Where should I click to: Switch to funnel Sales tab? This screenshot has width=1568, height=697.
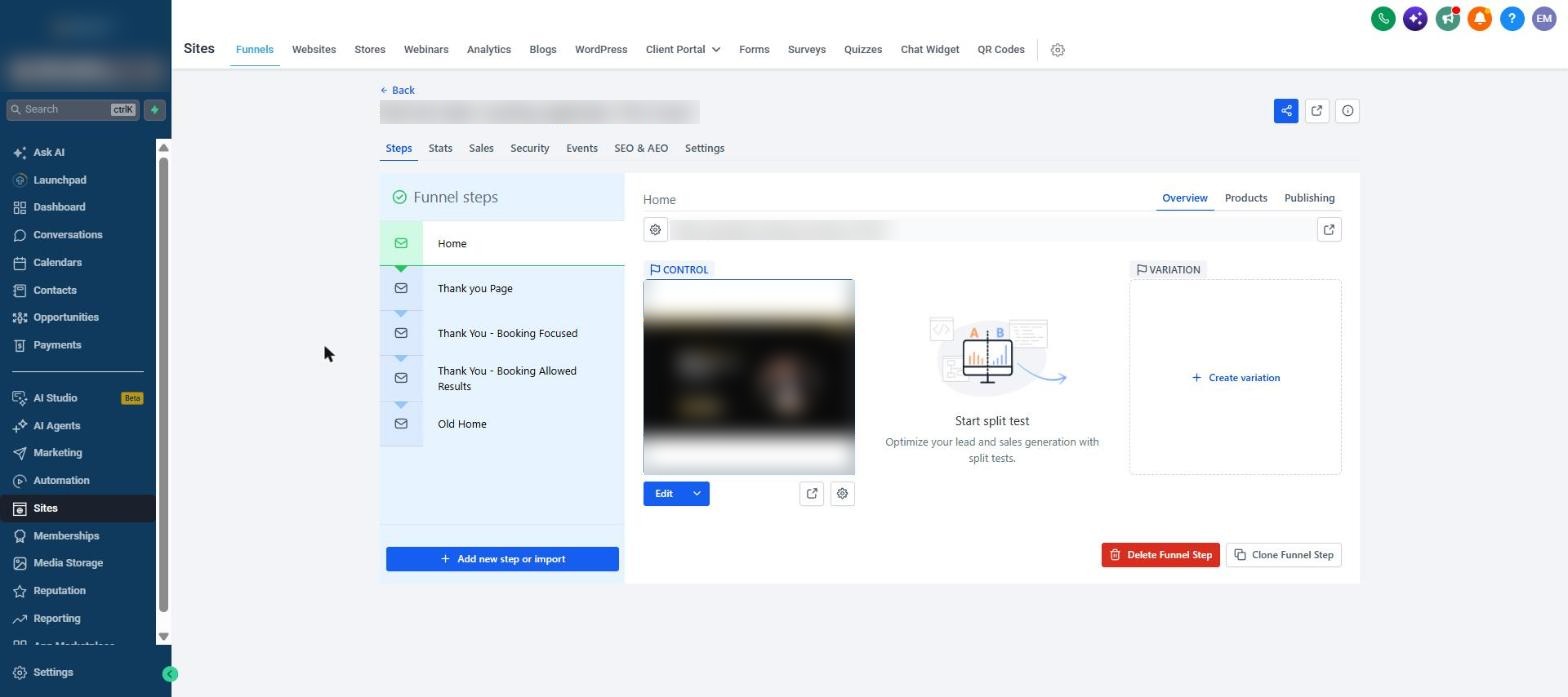pyautogui.click(x=481, y=148)
